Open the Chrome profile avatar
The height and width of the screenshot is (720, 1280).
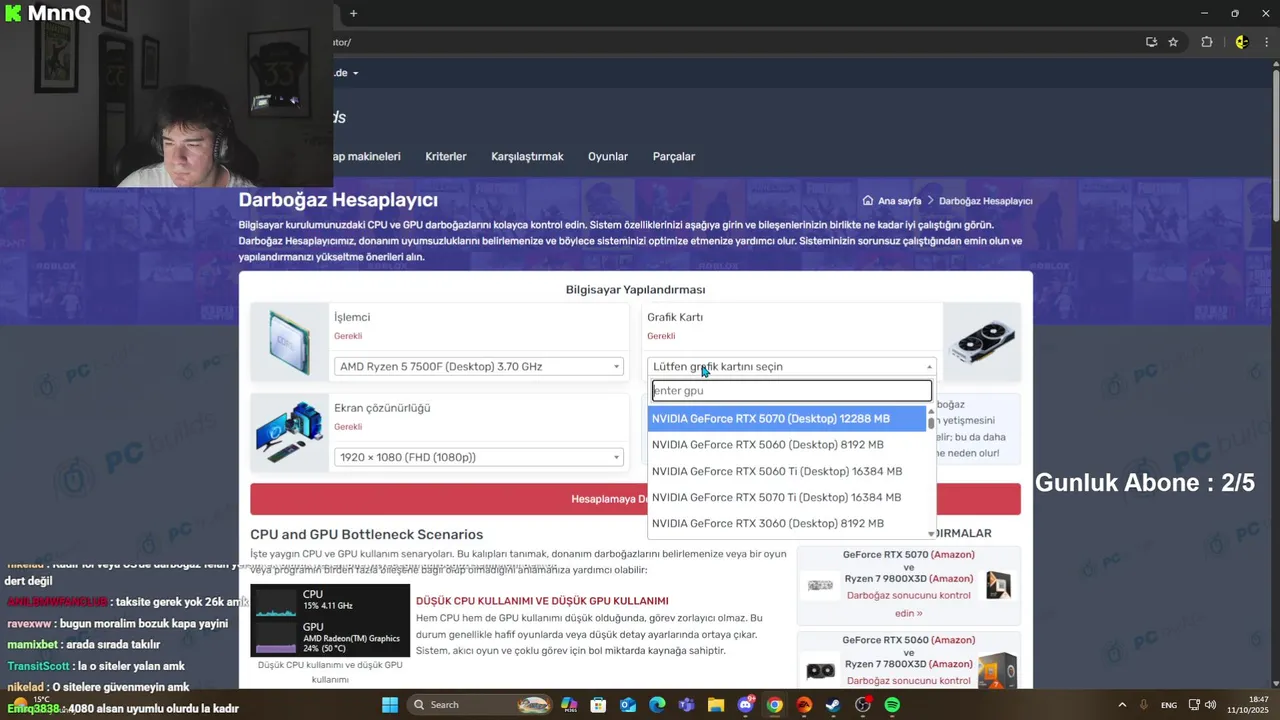click(1241, 42)
